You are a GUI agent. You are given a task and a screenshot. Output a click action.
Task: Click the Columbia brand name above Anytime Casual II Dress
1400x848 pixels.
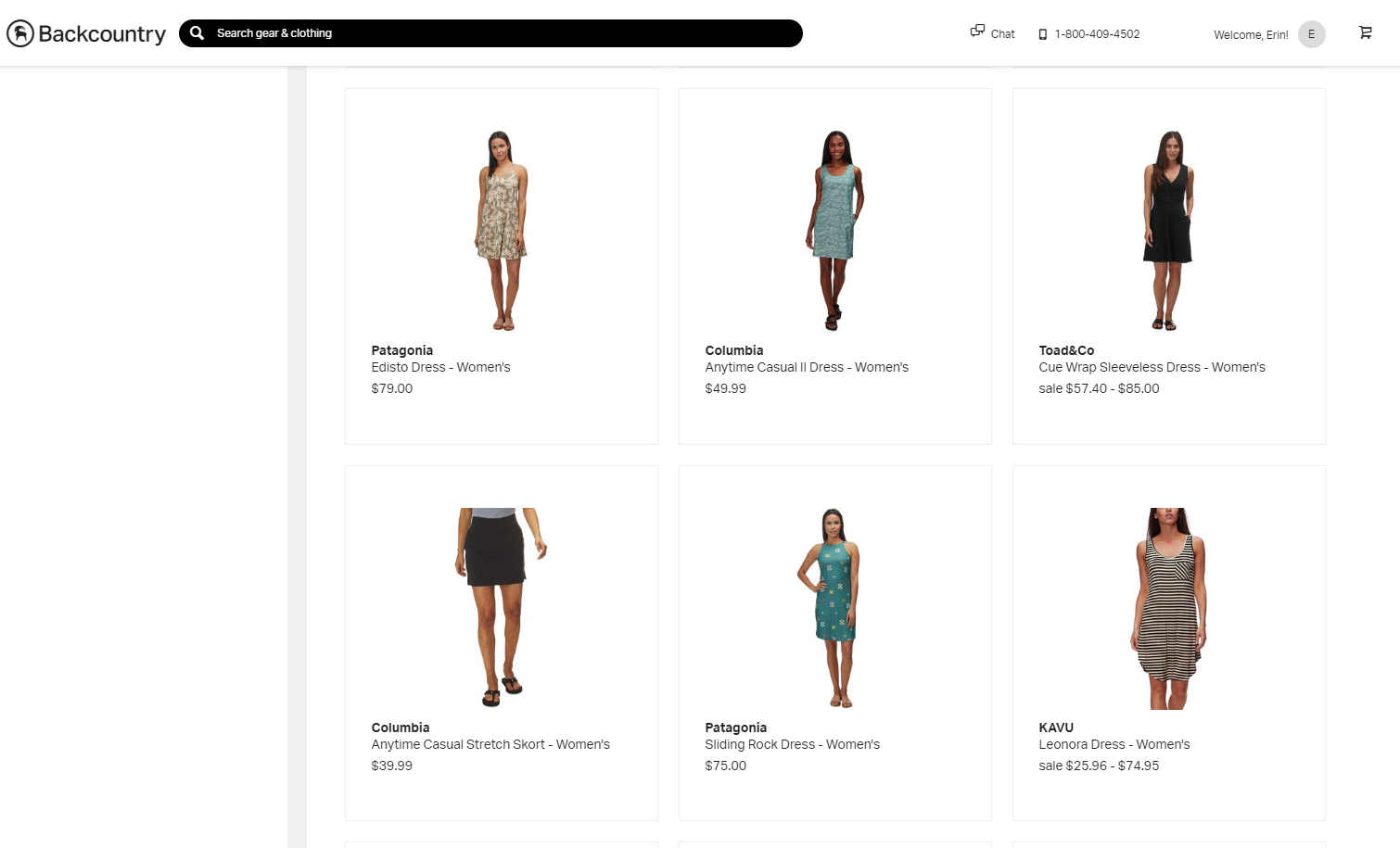733,350
